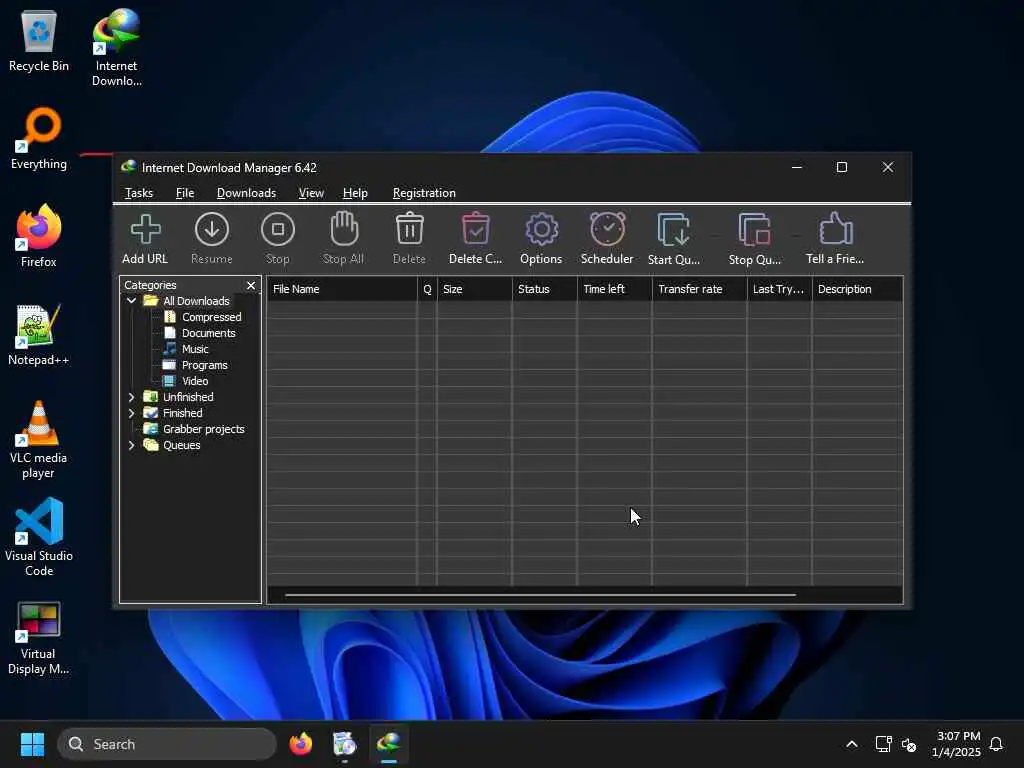Click the Delete Completed icon
This screenshot has width=1024, height=768.
click(x=475, y=229)
